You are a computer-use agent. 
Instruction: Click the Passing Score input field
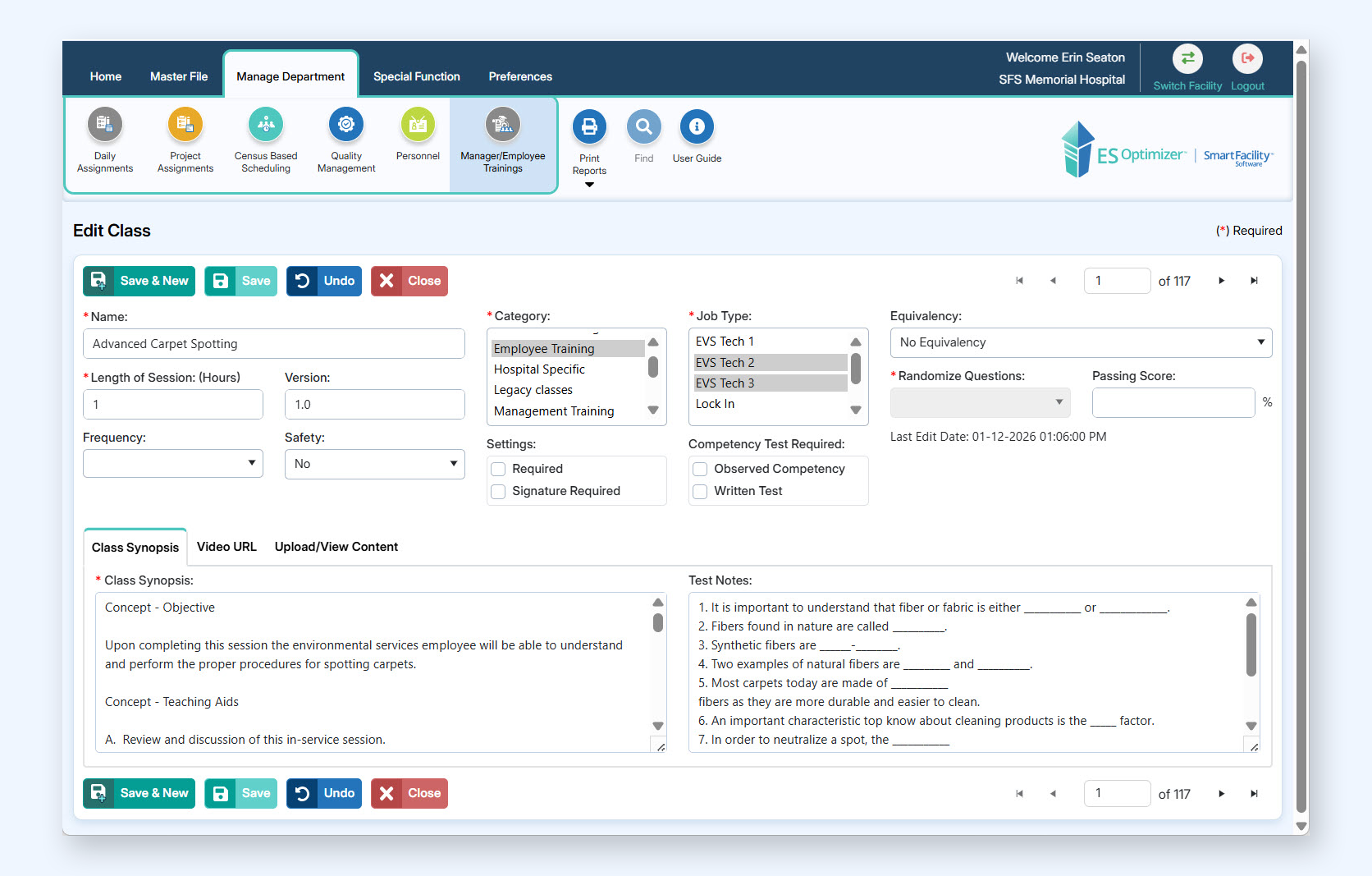click(x=1173, y=403)
